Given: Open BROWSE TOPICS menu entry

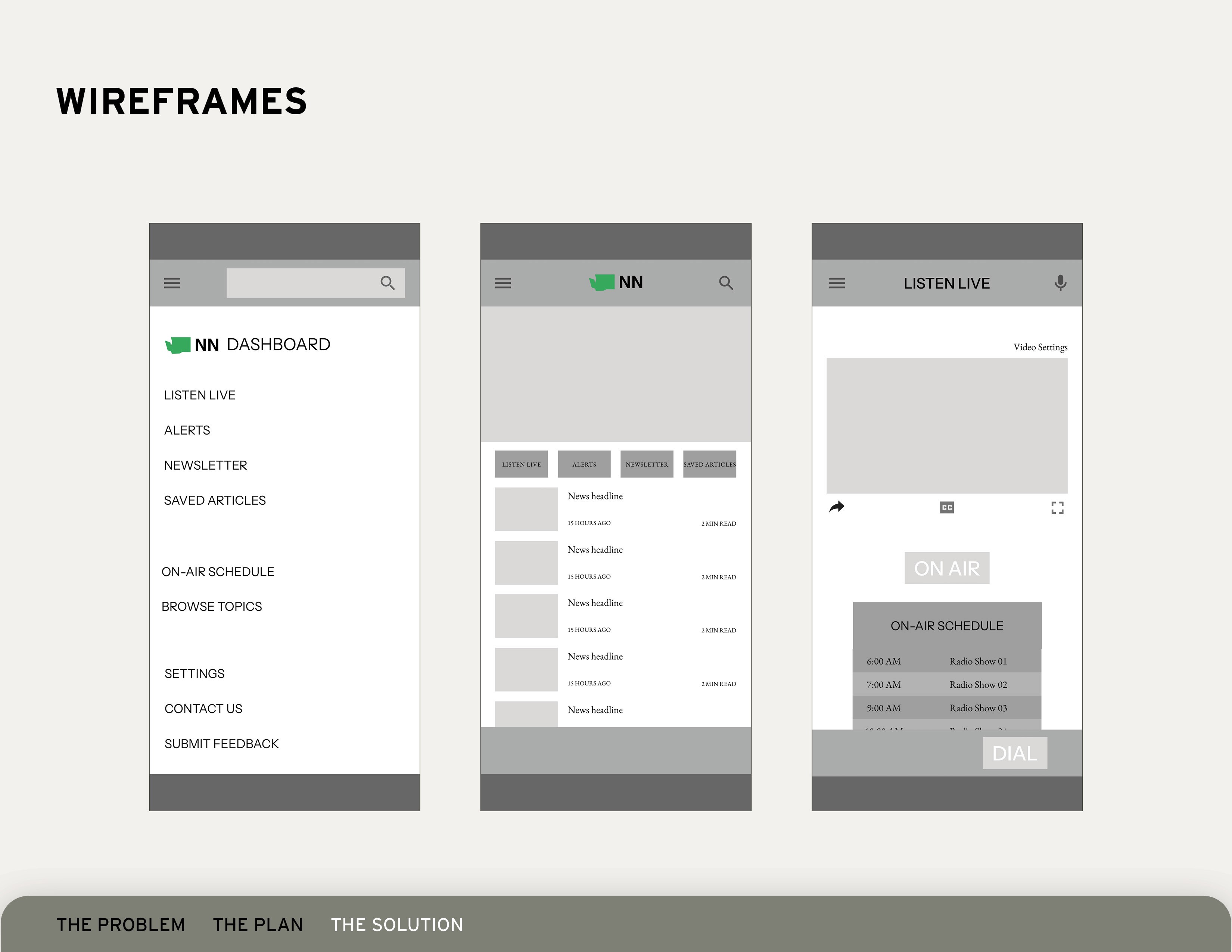Looking at the screenshot, I should click(212, 606).
